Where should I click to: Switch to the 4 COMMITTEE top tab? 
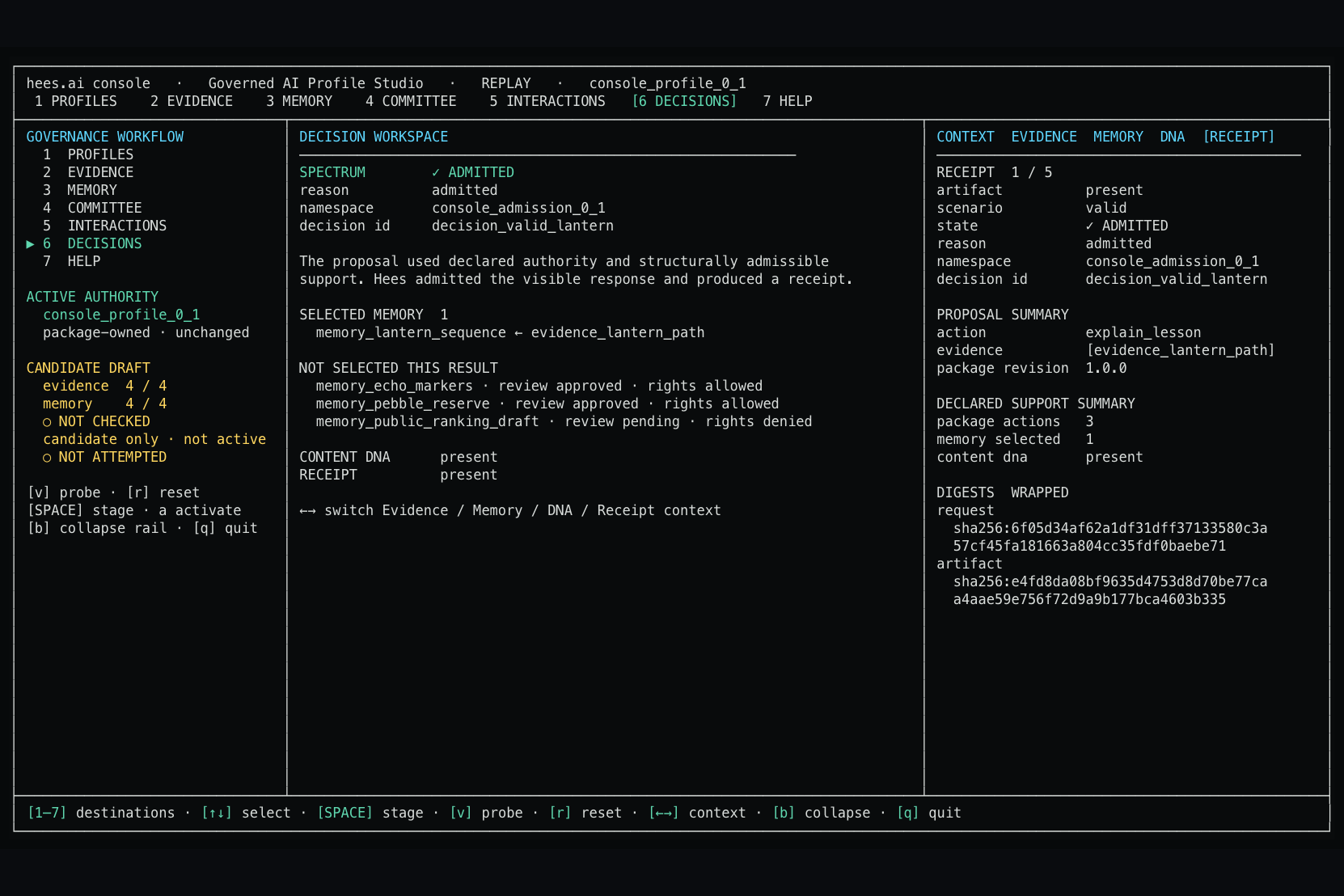(x=411, y=101)
